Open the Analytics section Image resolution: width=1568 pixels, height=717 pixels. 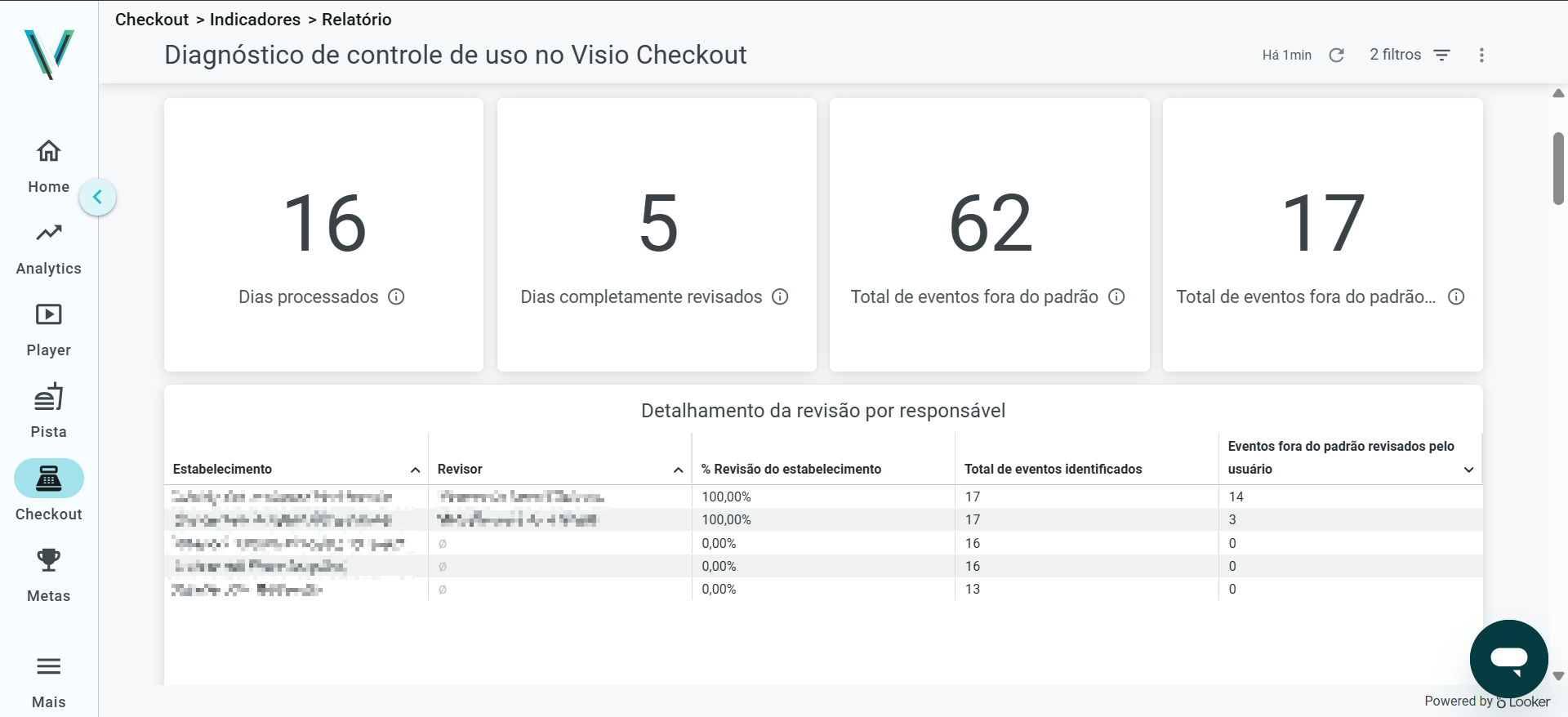coord(49,248)
